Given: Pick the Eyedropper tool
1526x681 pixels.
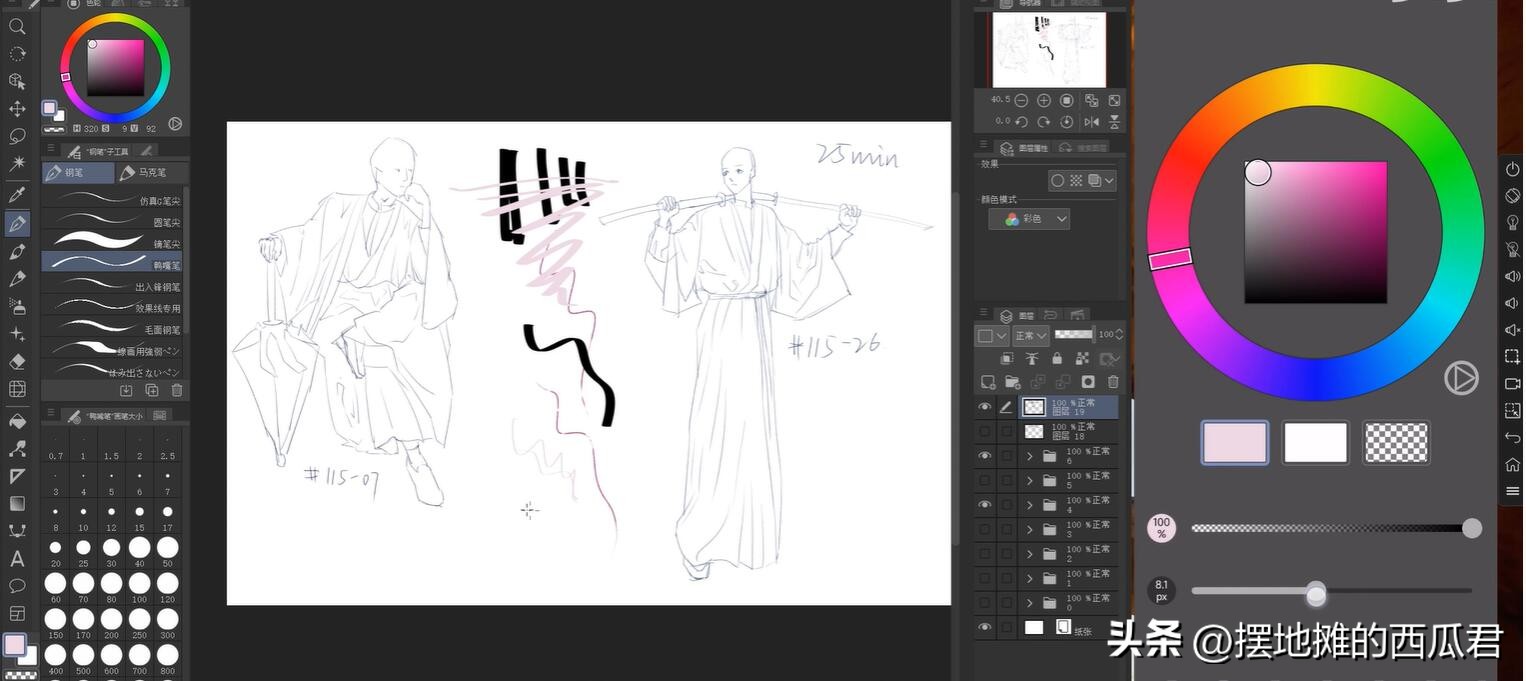Looking at the screenshot, I should (x=17, y=195).
